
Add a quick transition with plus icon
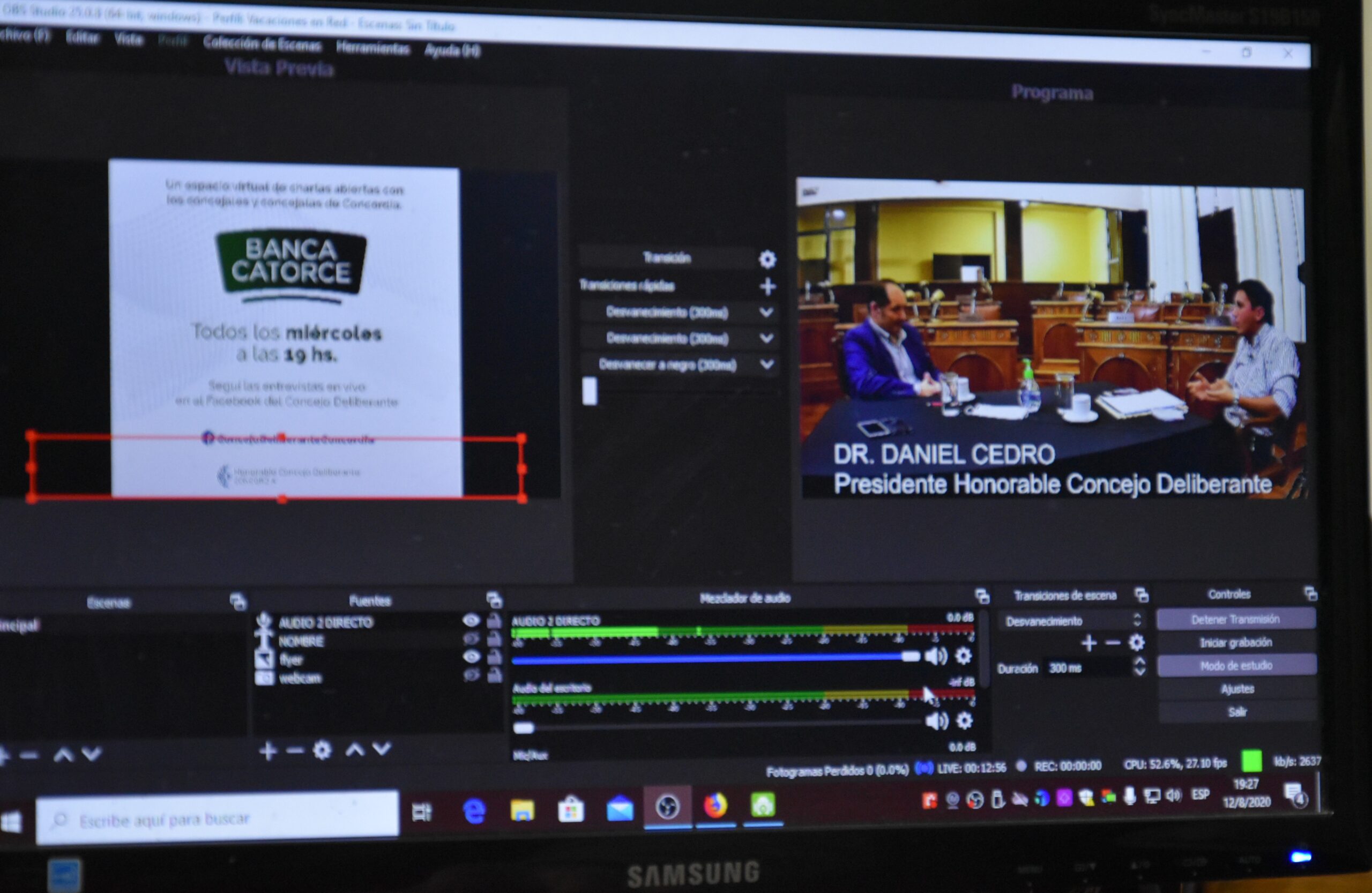[767, 287]
